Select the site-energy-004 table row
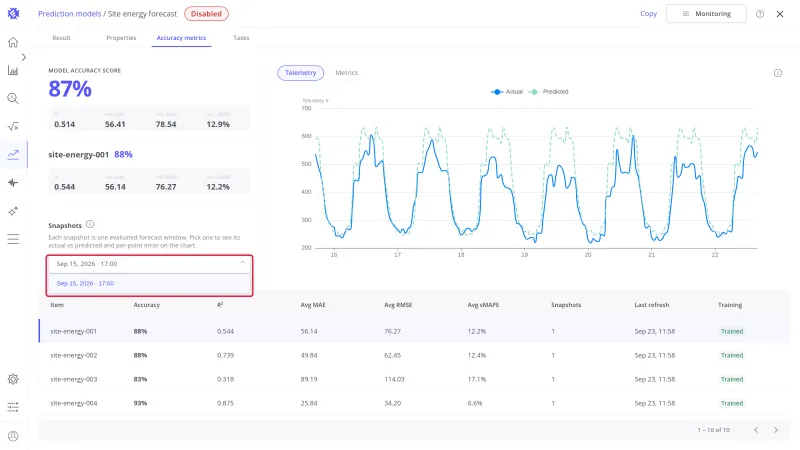800x450 pixels. [414, 403]
